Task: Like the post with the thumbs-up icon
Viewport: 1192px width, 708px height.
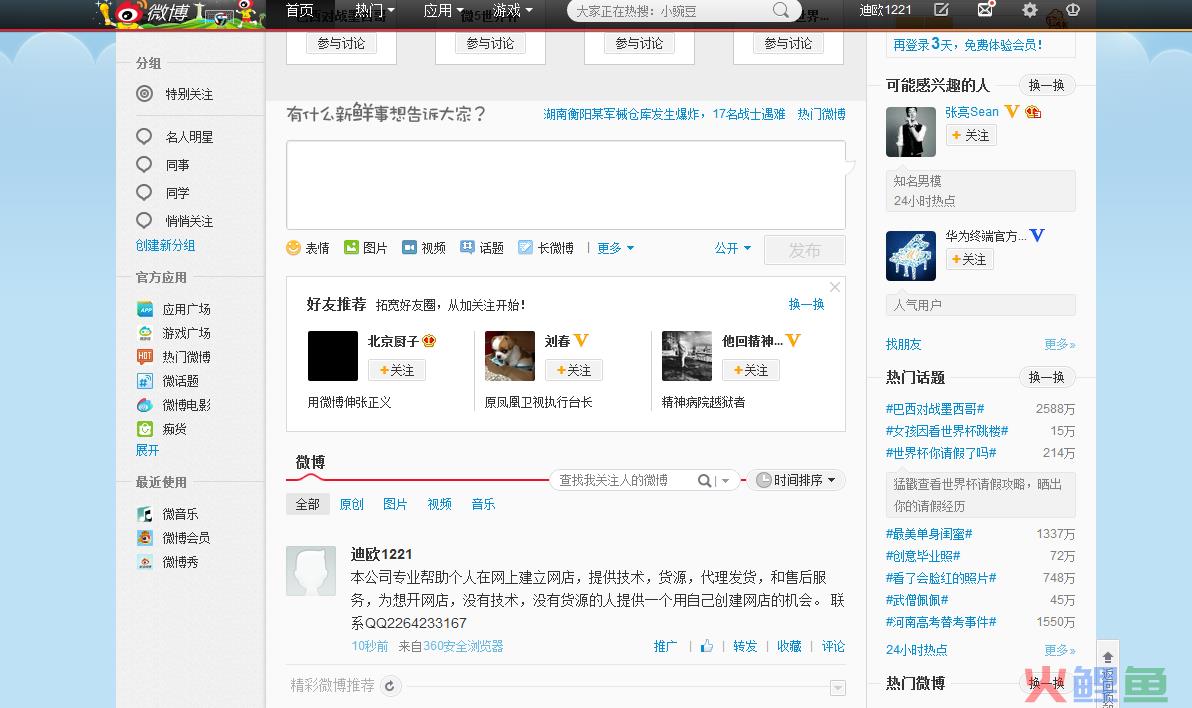Action: click(707, 646)
